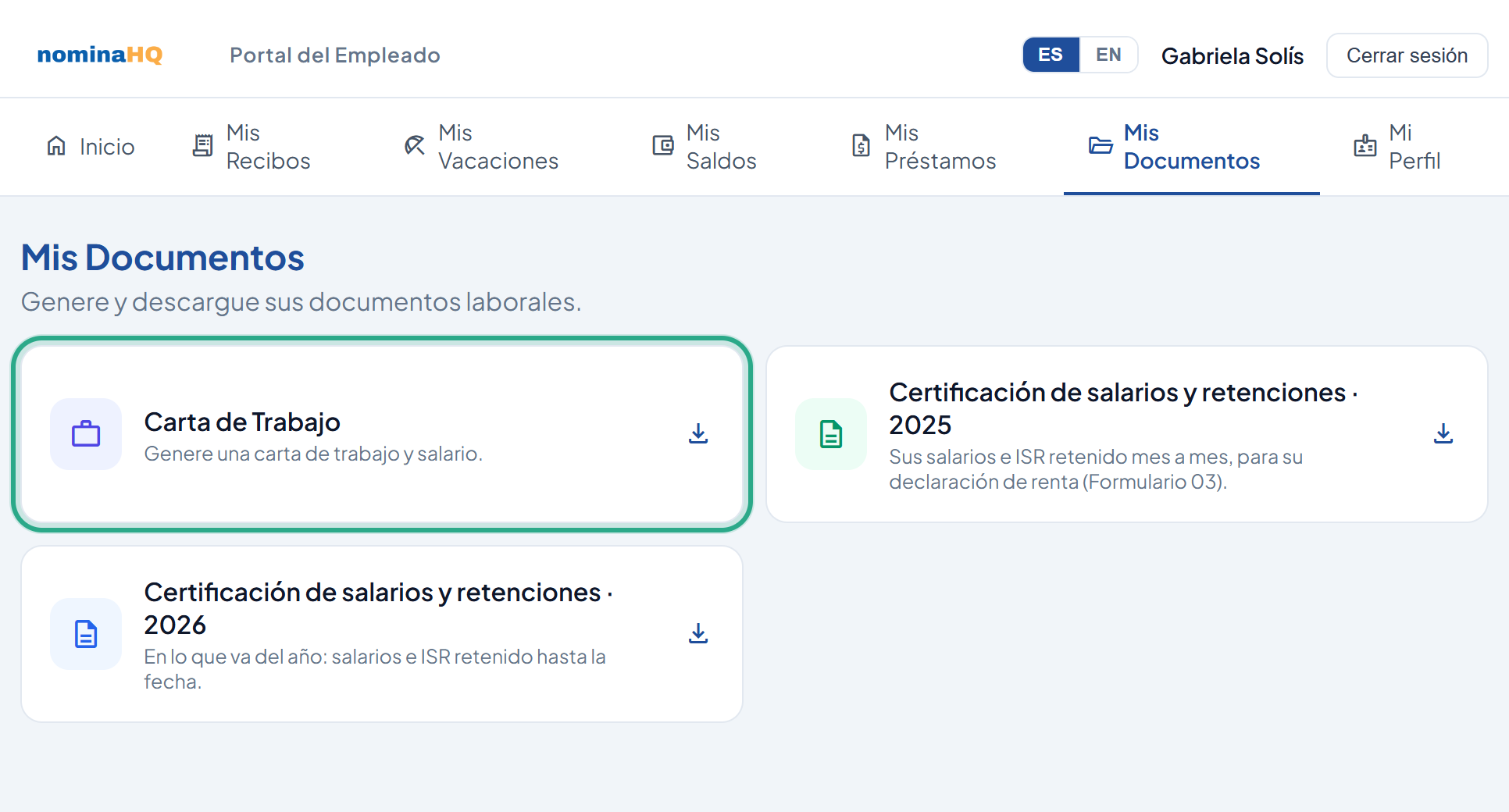Switch language to ES

pyautogui.click(x=1051, y=55)
